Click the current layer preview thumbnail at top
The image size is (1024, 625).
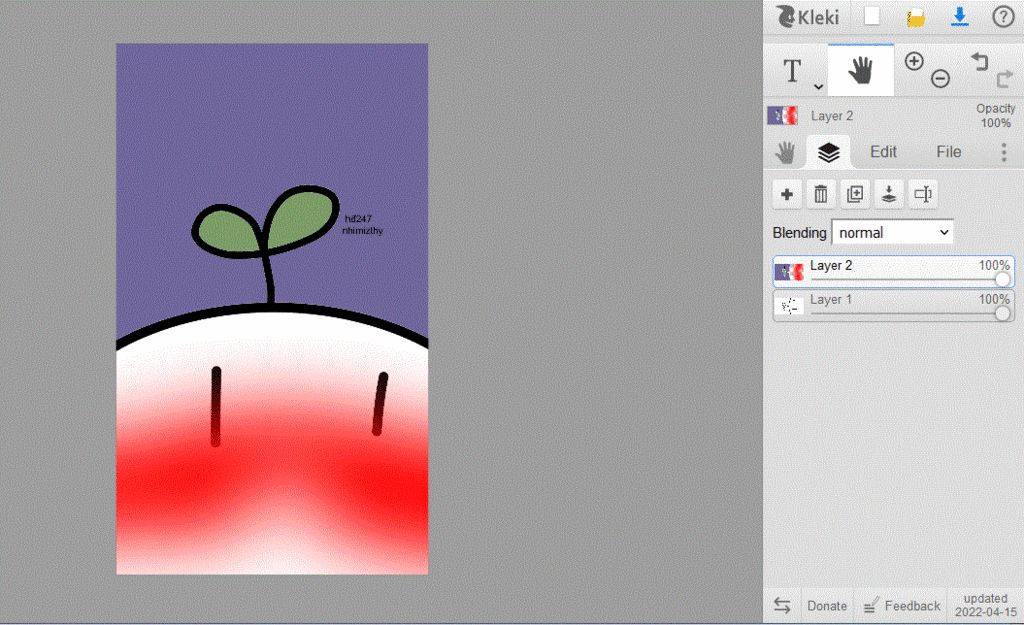coord(782,116)
